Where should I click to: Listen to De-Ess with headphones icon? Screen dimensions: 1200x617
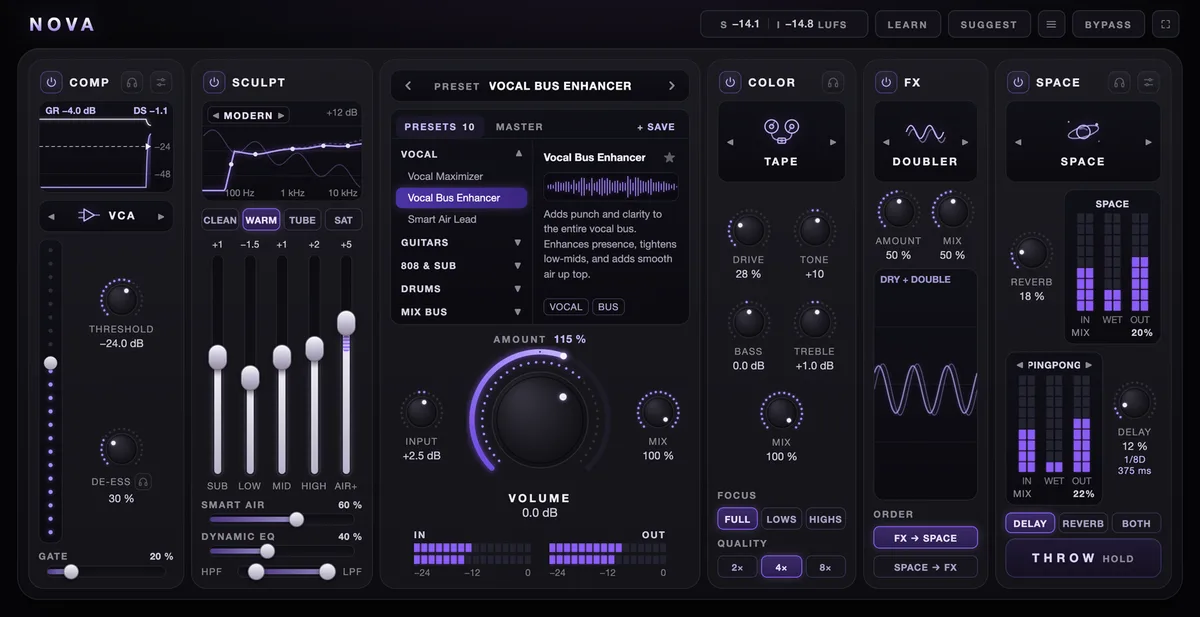144,481
